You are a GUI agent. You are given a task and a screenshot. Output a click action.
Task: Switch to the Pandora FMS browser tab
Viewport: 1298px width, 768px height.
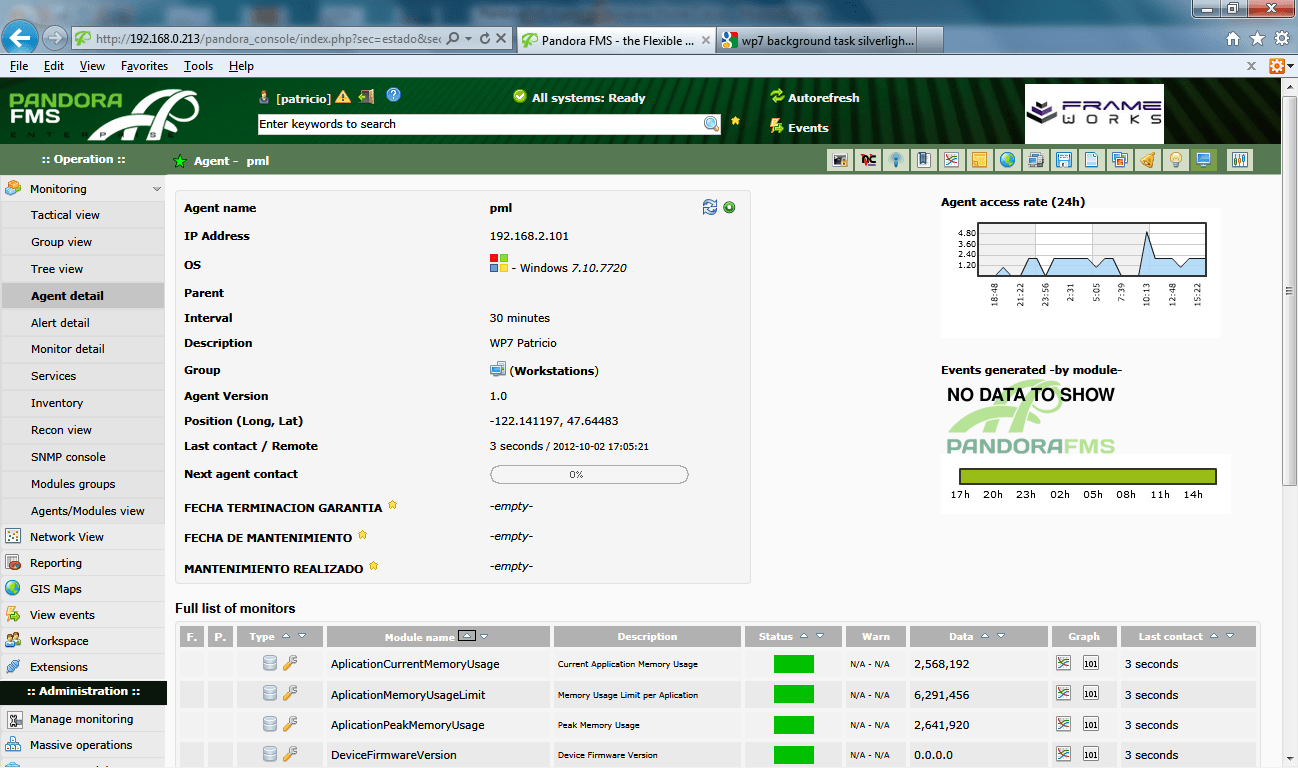coord(616,40)
